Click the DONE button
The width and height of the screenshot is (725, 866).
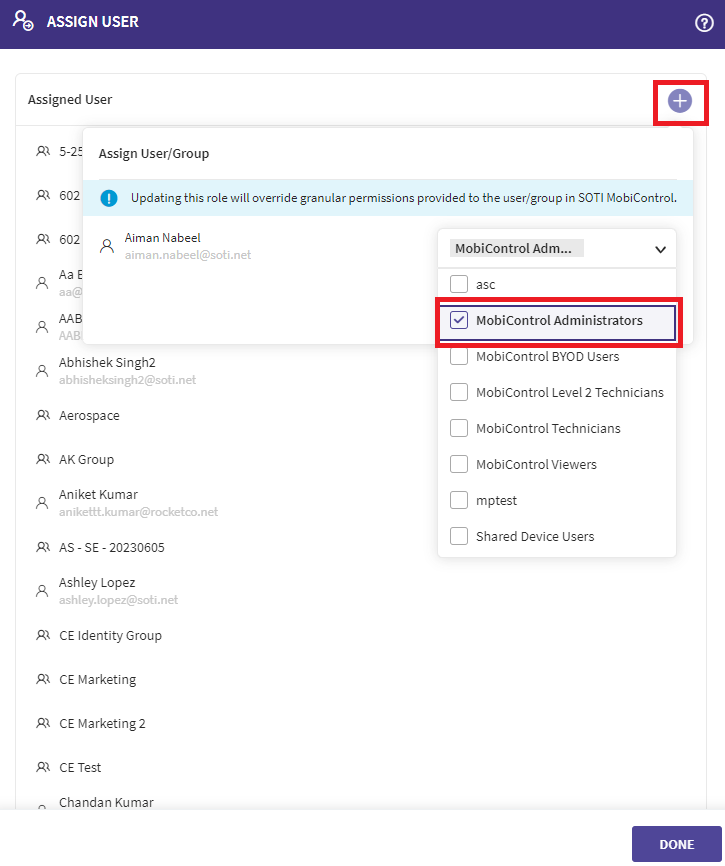coord(676,844)
